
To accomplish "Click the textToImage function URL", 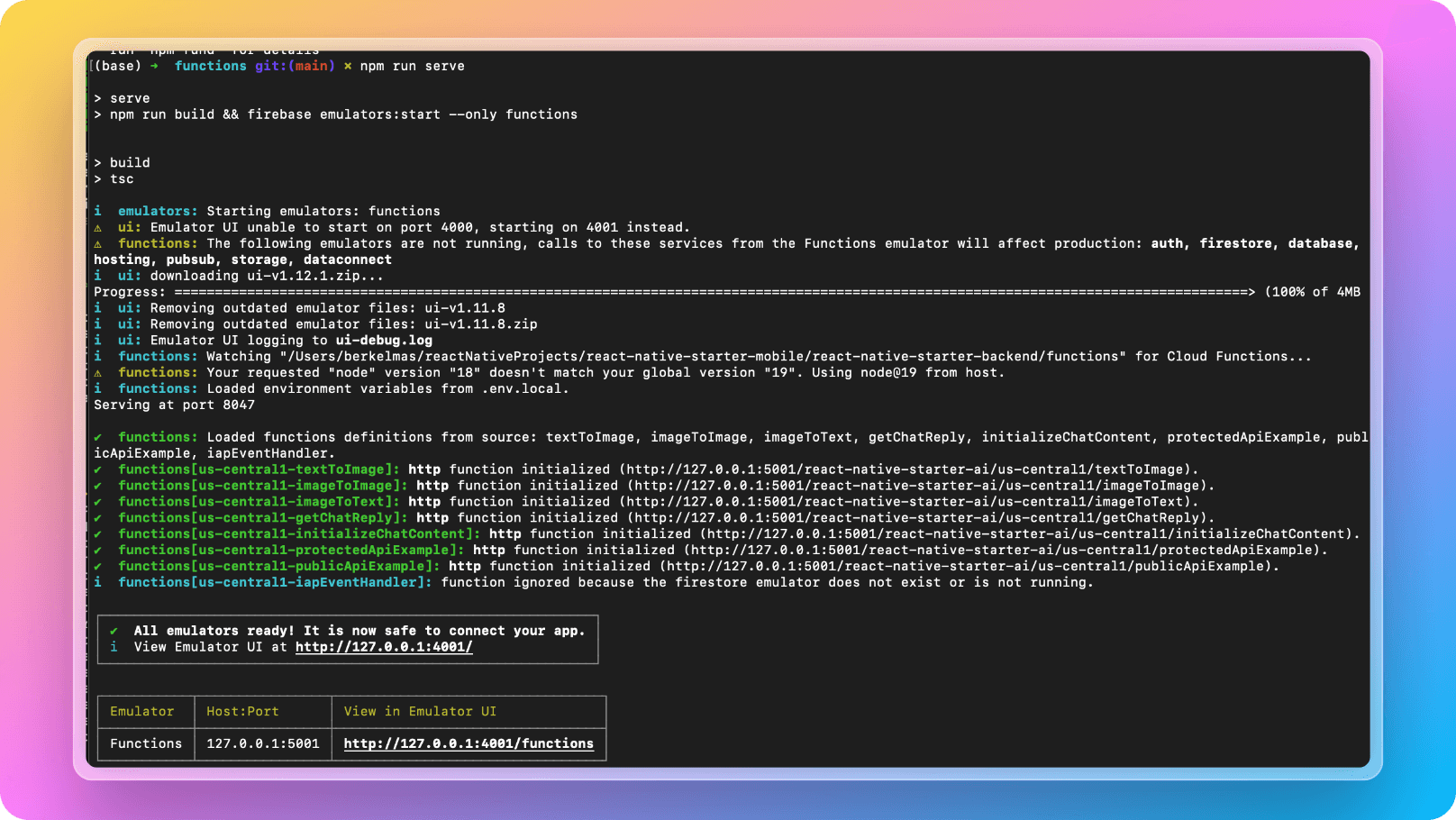I will coord(908,469).
